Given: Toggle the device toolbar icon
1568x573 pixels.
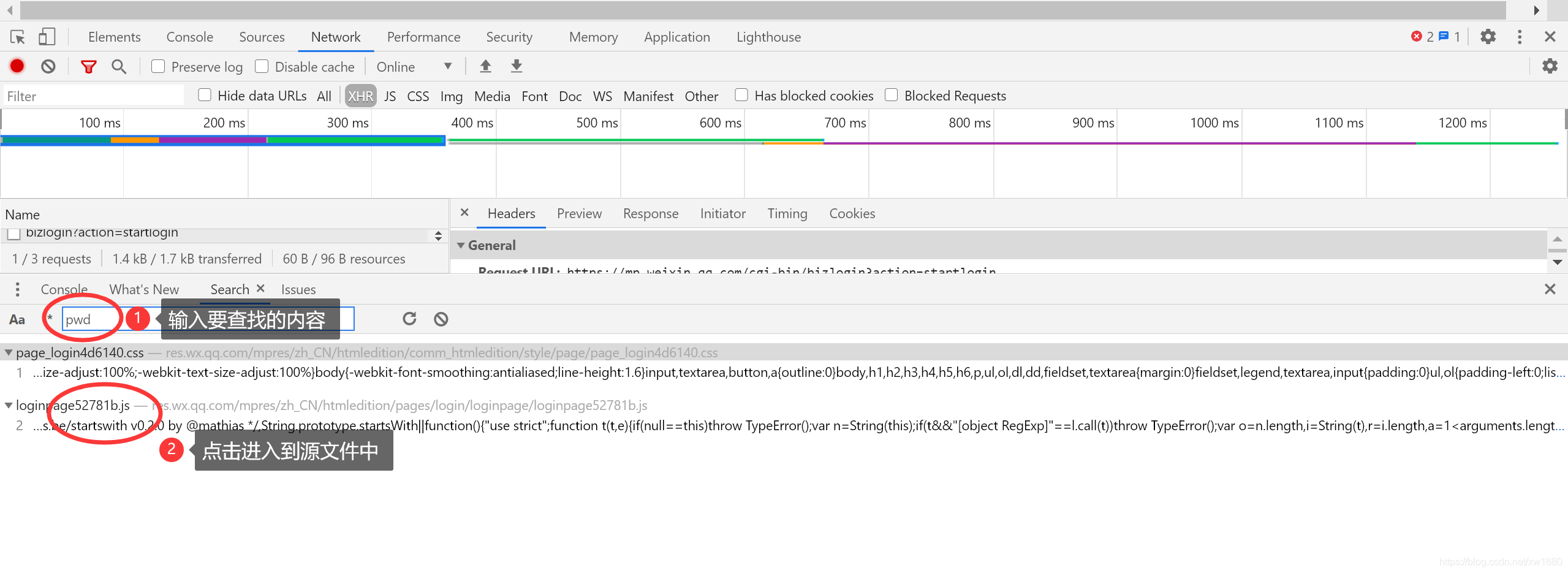Looking at the screenshot, I should [47, 37].
